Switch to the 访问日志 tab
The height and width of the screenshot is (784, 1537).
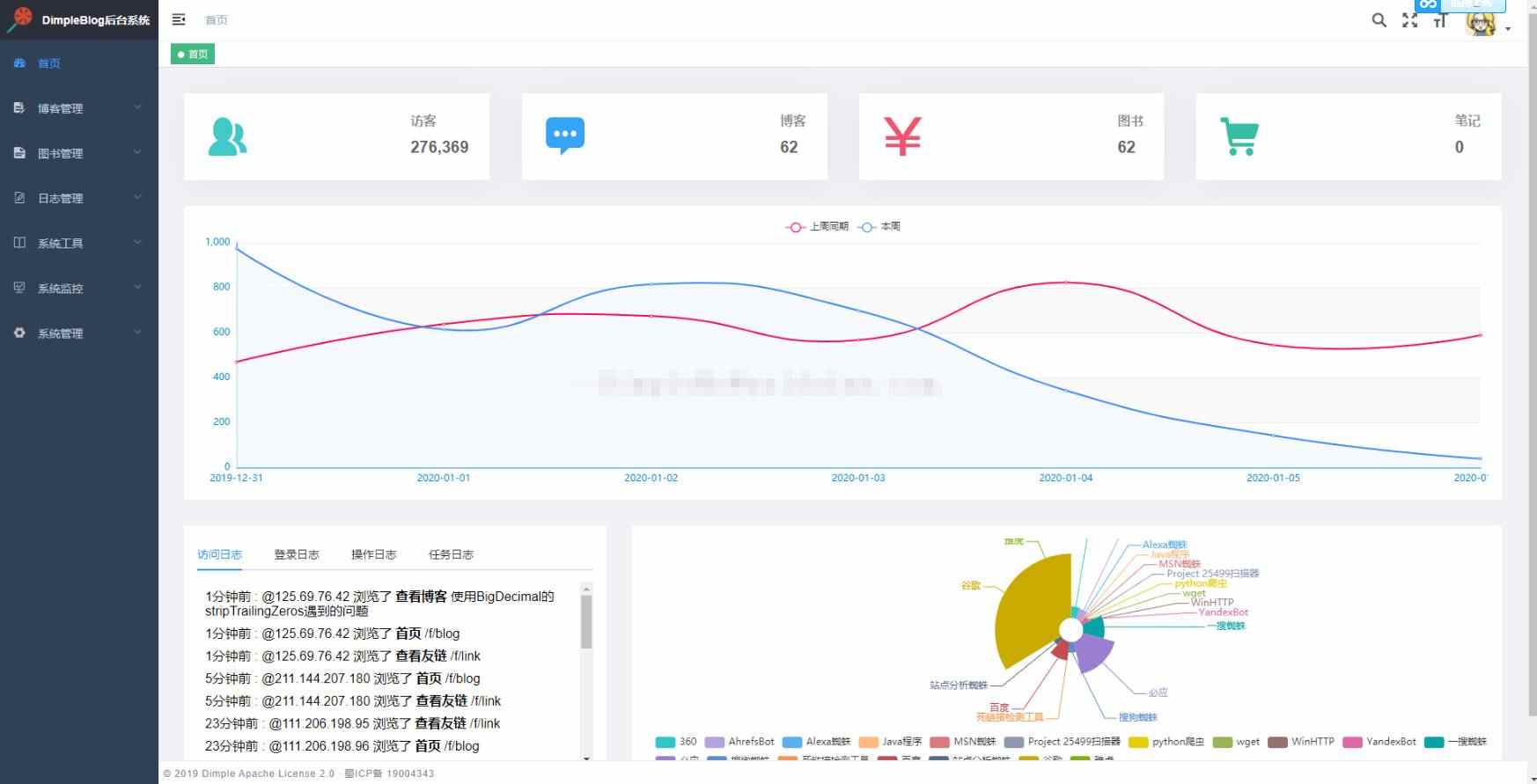click(219, 554)
